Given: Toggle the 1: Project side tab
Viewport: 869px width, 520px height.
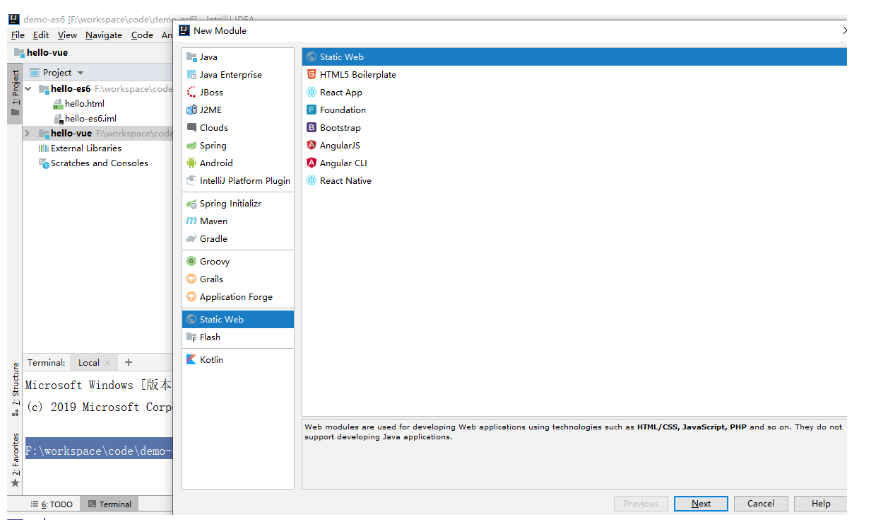Looking at the screenshot, I should coord(15,93).
